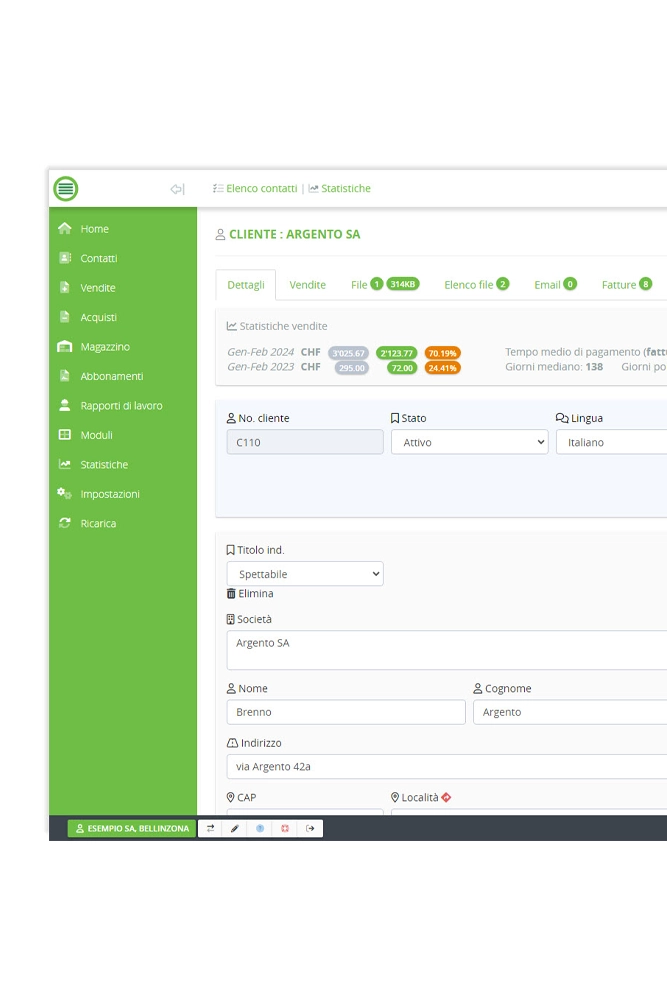Click the pencil edit icon in bottom bar
Viewport: 667px width, 1000px height.
click(x=235, y=828)
